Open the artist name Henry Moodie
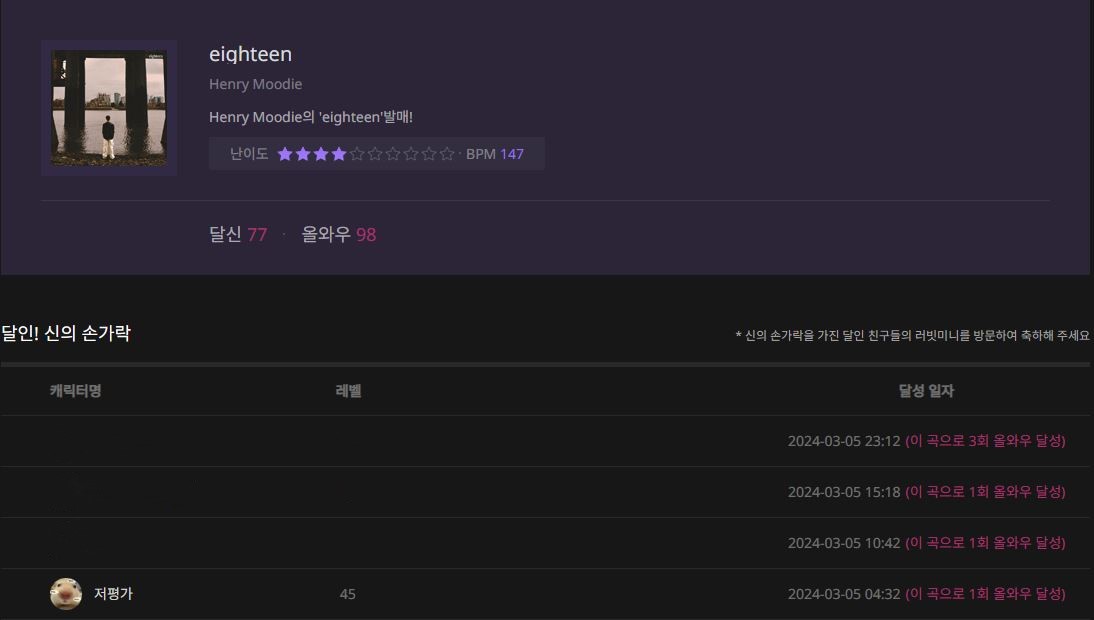Viewport: 1094px width, 620px height. point(255,84)
